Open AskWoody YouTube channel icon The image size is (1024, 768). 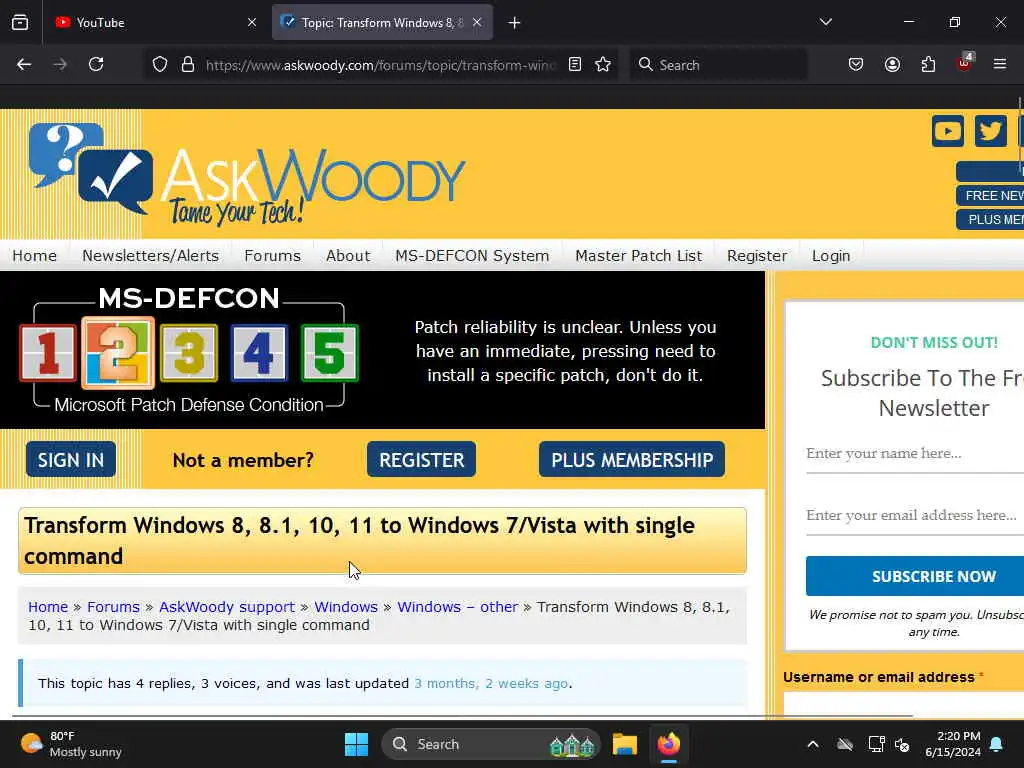tap(948, 131)
